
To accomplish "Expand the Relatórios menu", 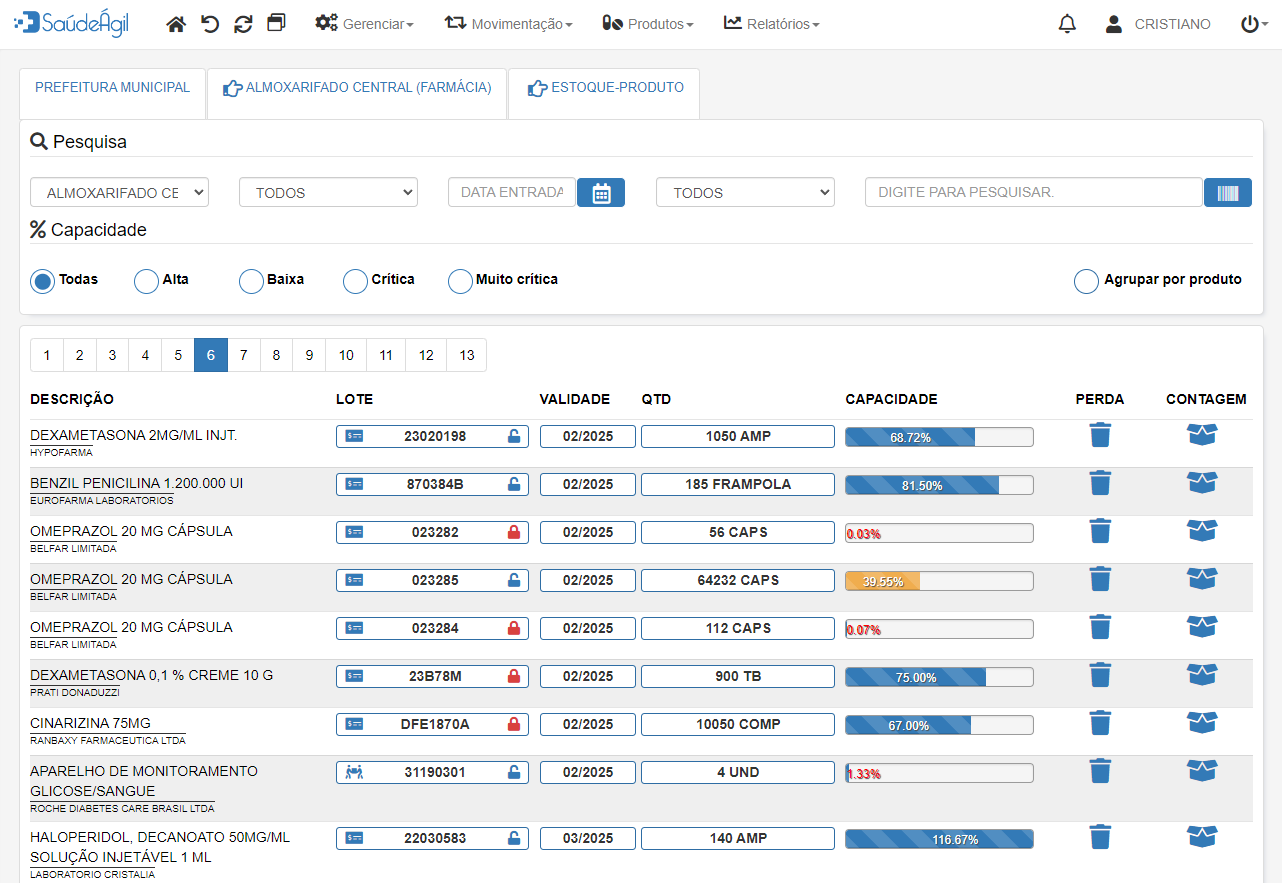I will (772, 24).
